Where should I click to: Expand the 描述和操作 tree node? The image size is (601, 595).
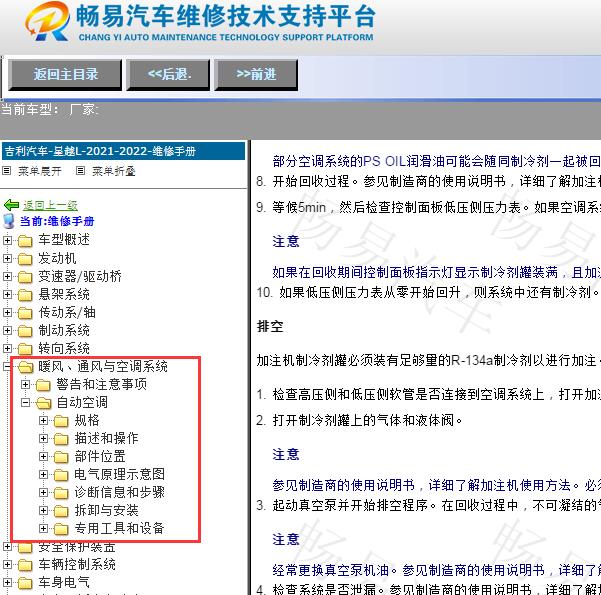coord(43,439)
